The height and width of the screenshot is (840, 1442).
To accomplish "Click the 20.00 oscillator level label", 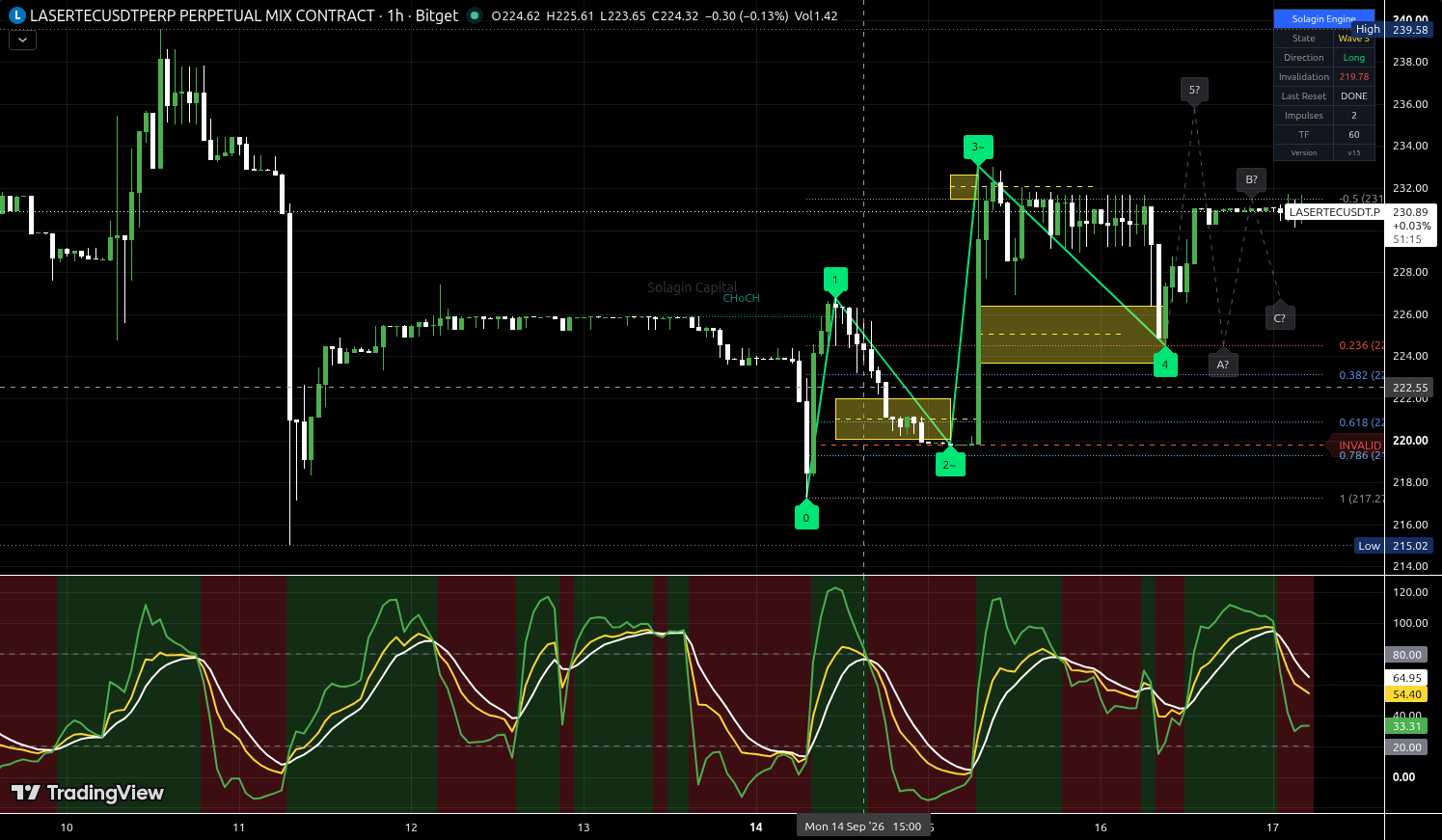I will click(x=1407, y=747).
